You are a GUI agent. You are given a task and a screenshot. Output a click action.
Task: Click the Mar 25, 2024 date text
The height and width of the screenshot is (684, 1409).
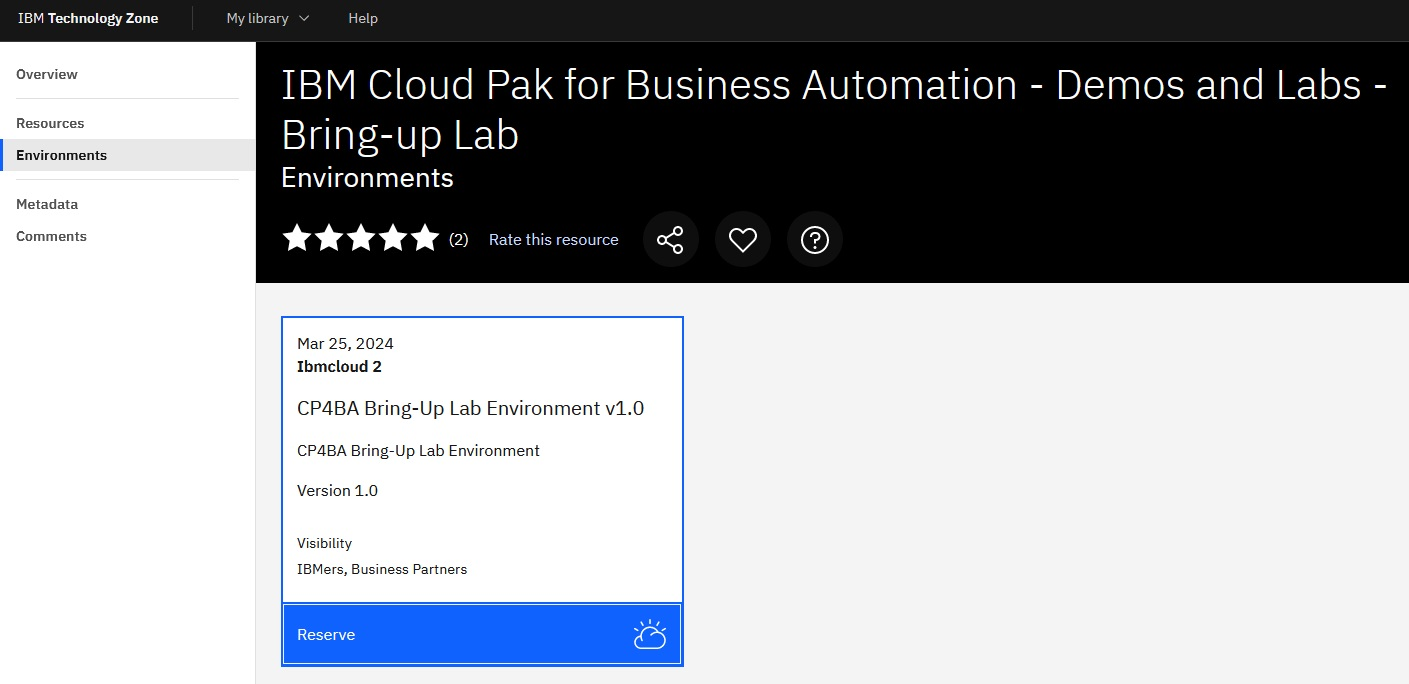(x=345, y=343)
